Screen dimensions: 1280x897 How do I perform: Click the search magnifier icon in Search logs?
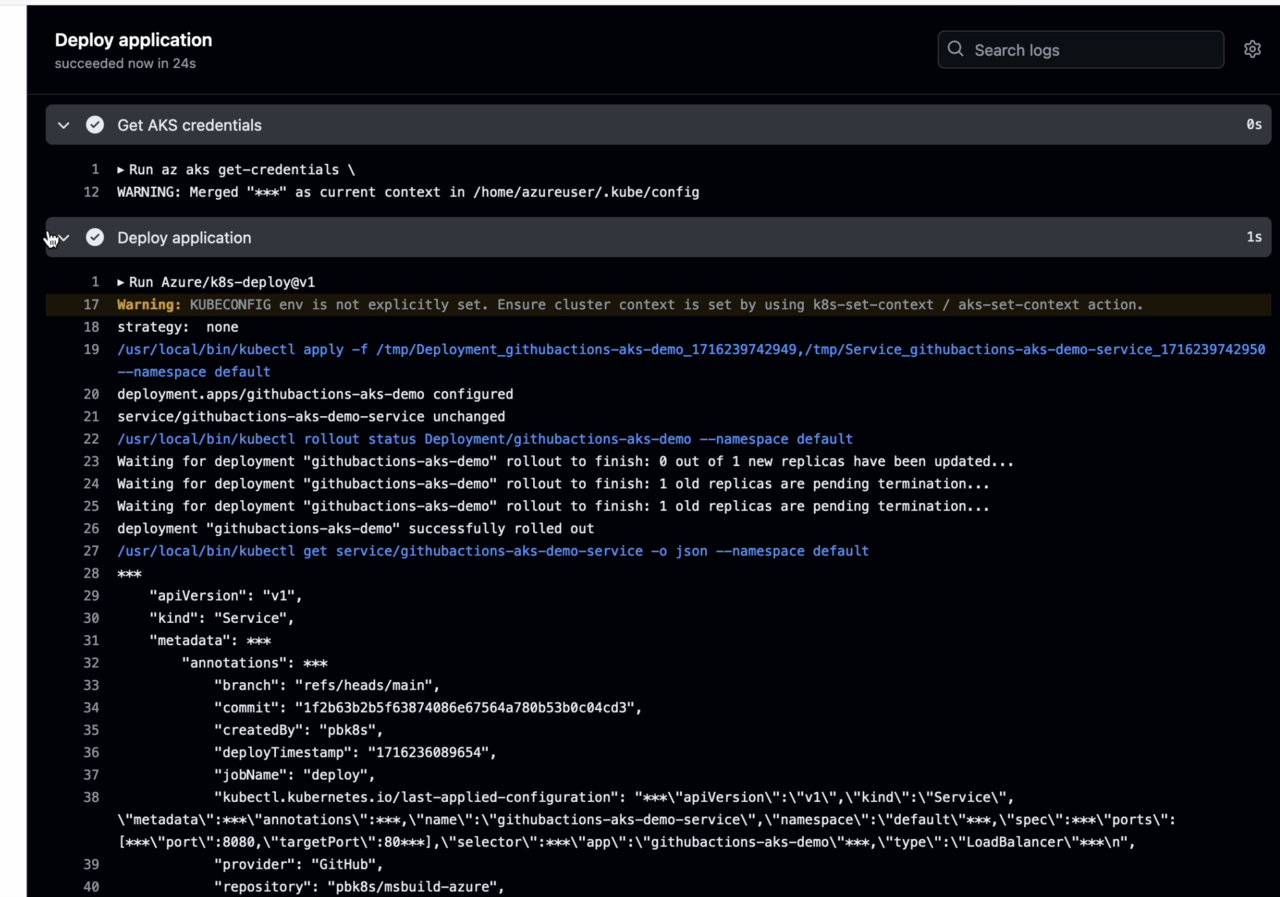955,48
